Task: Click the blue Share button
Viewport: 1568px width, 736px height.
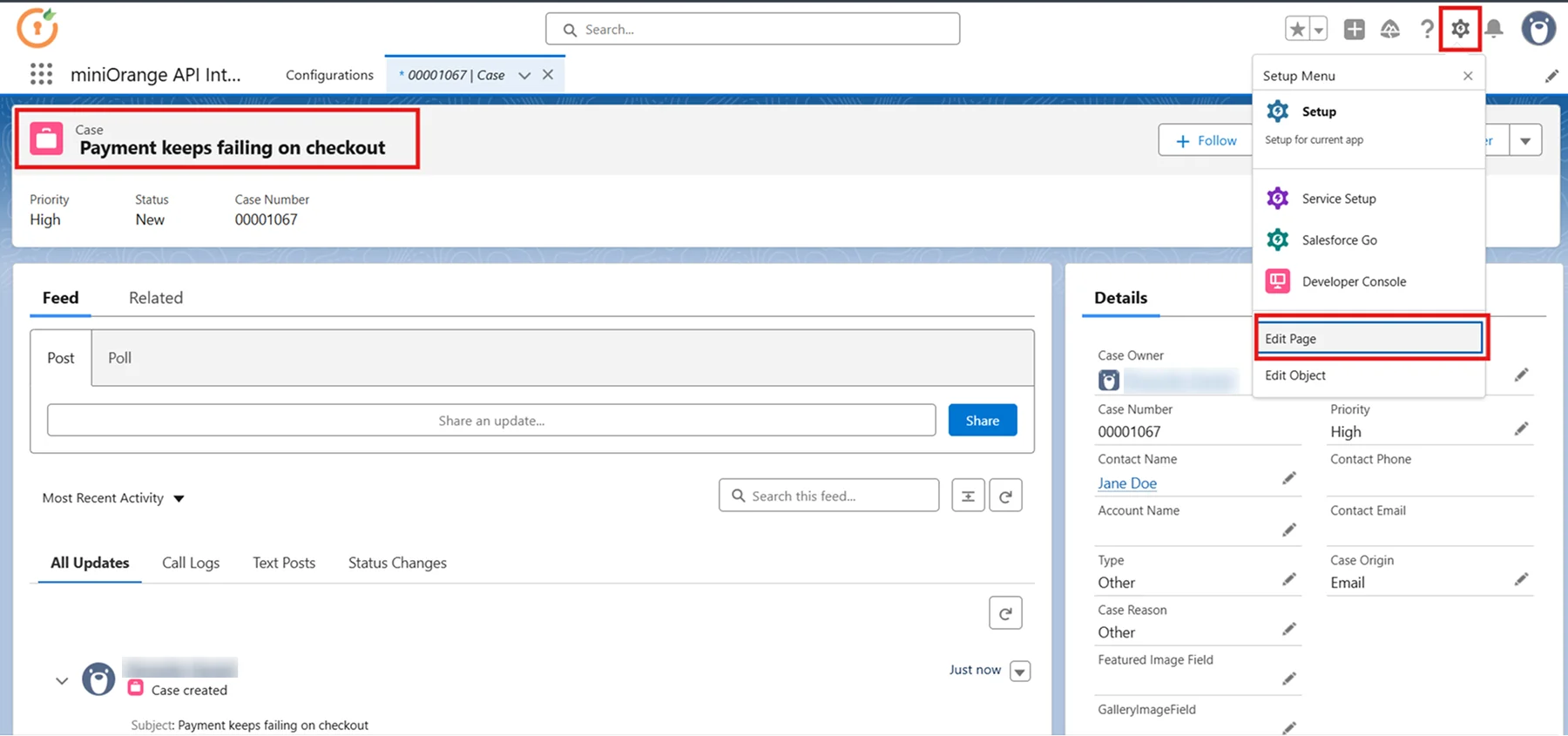Action: coord(983,420)
